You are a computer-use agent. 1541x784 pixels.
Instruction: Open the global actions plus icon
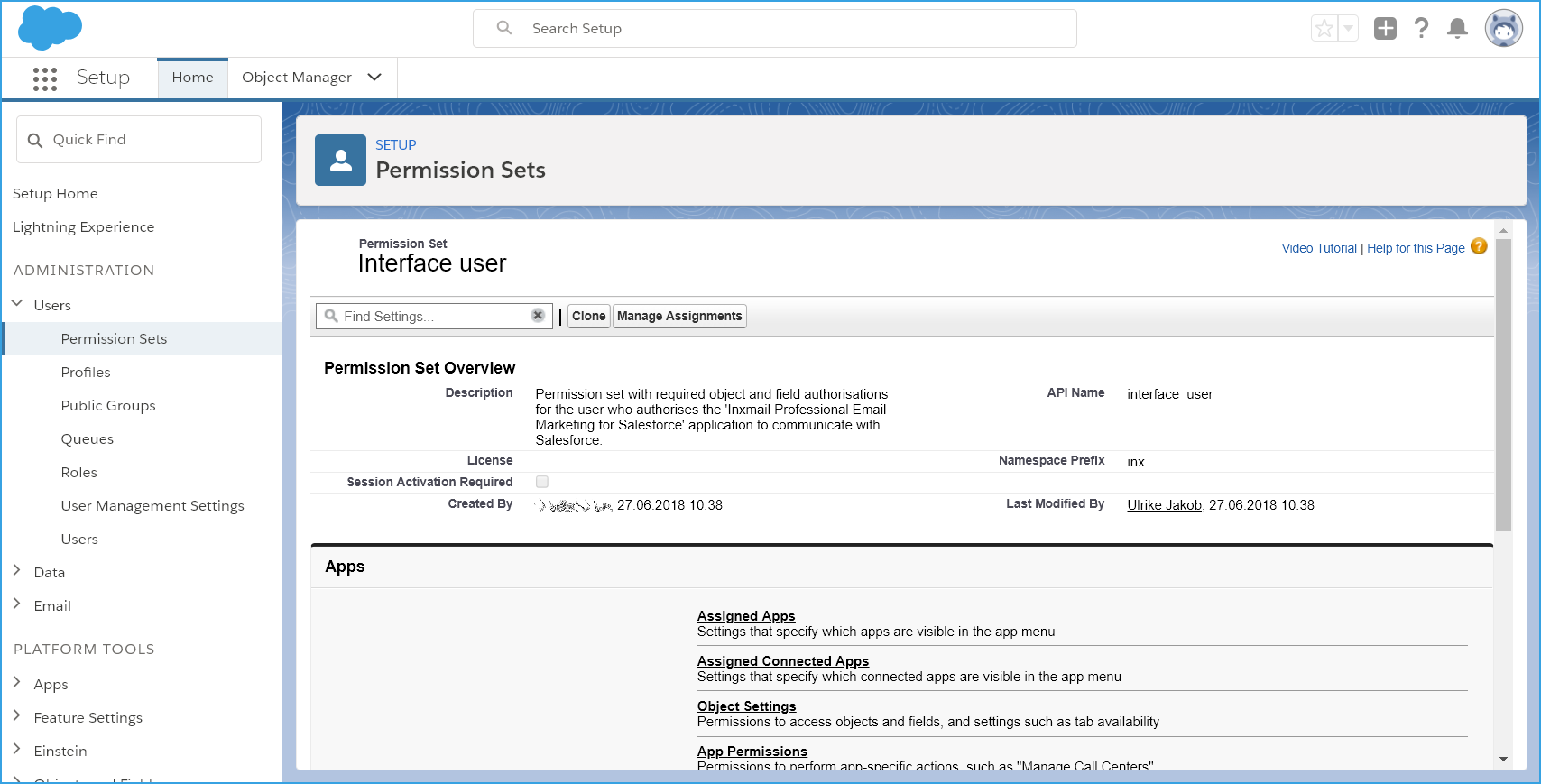coord(1385,29)
